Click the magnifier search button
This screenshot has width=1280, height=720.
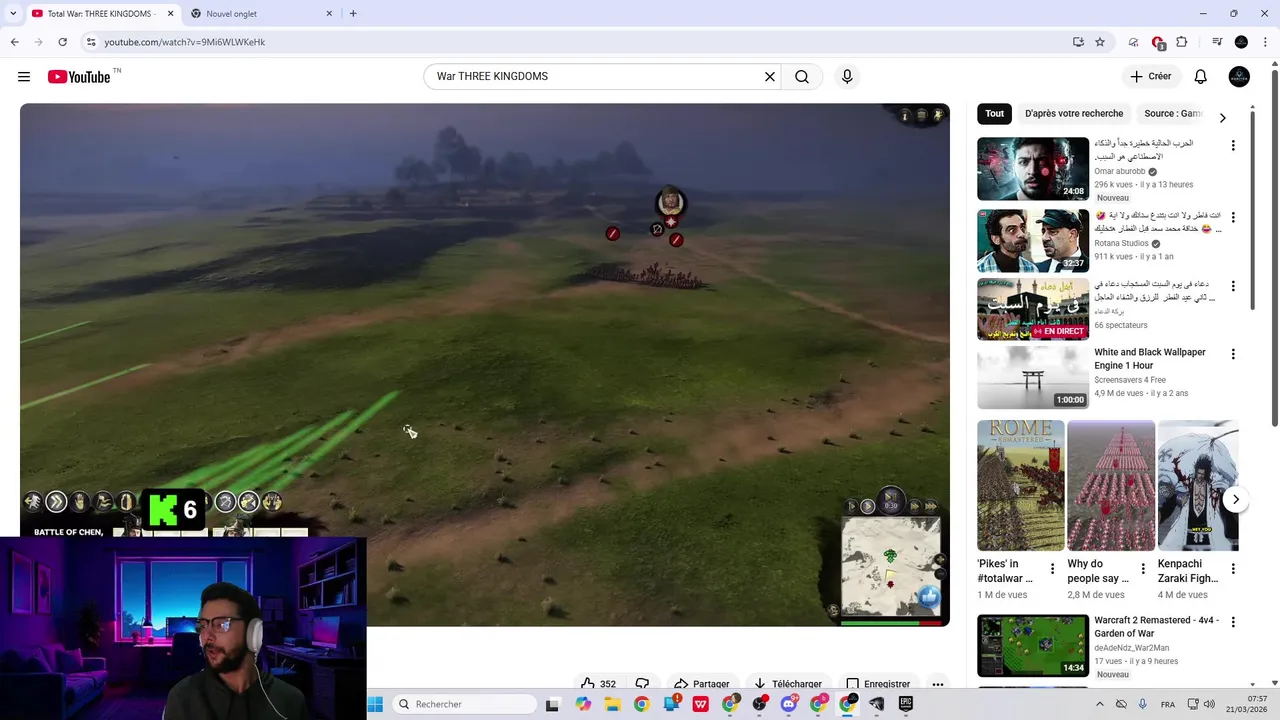(802, 77)
